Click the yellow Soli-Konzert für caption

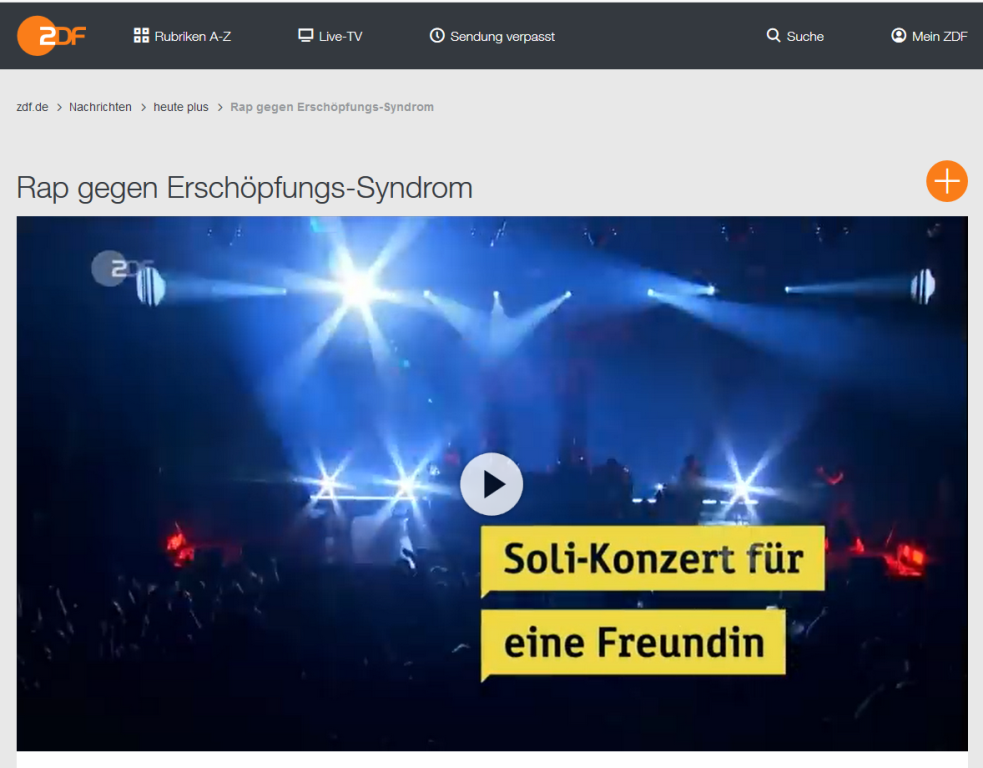(653, 559)
